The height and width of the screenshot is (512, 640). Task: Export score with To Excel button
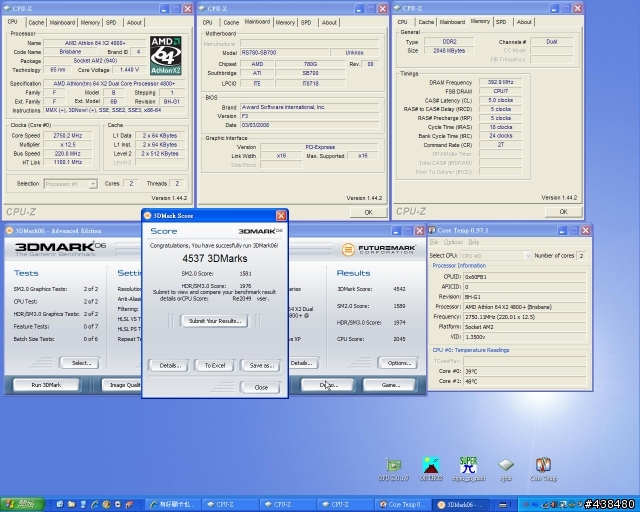coord(215,365)
